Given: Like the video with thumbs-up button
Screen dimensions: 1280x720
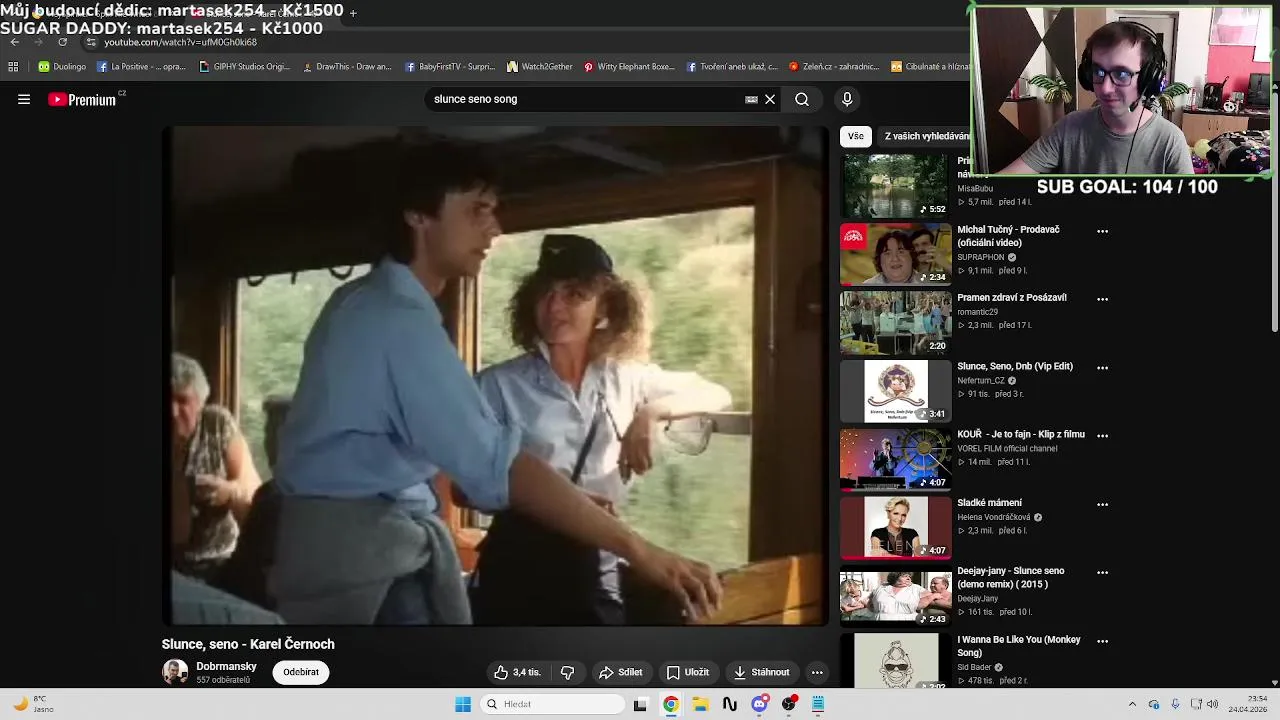Looking at the screenshot, I should (x=517, y=672).
